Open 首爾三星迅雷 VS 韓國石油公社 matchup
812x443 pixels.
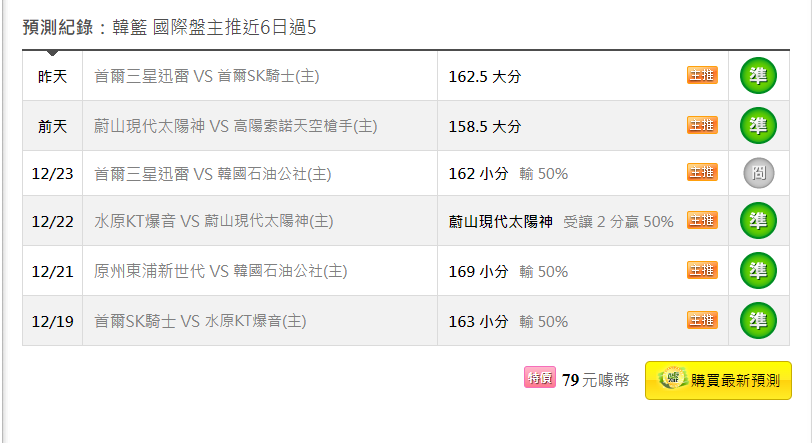(213, 174)
